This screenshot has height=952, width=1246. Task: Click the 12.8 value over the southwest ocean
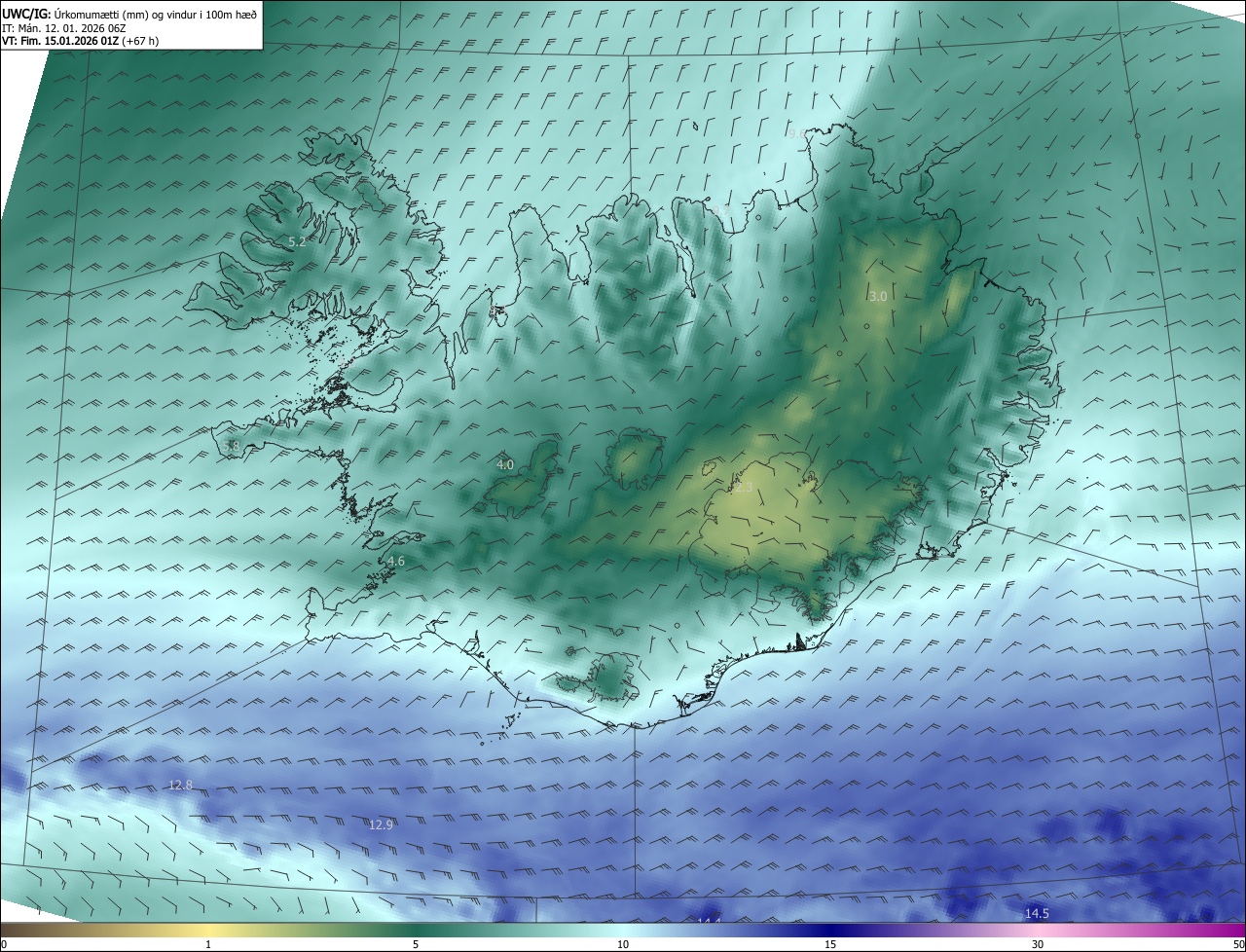pyautogui.click(x=180, y=785)
